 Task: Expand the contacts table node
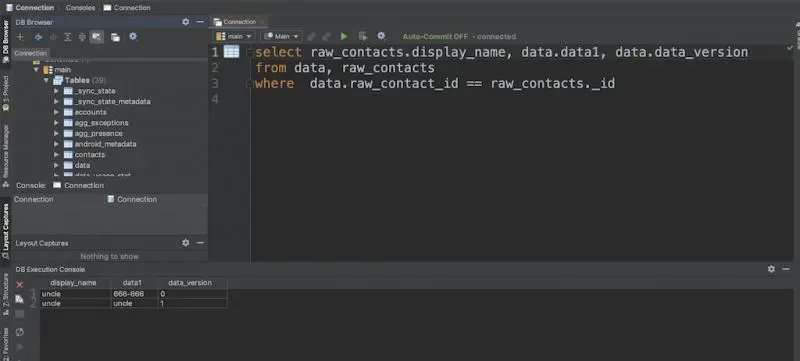click(x=56, y=154)
